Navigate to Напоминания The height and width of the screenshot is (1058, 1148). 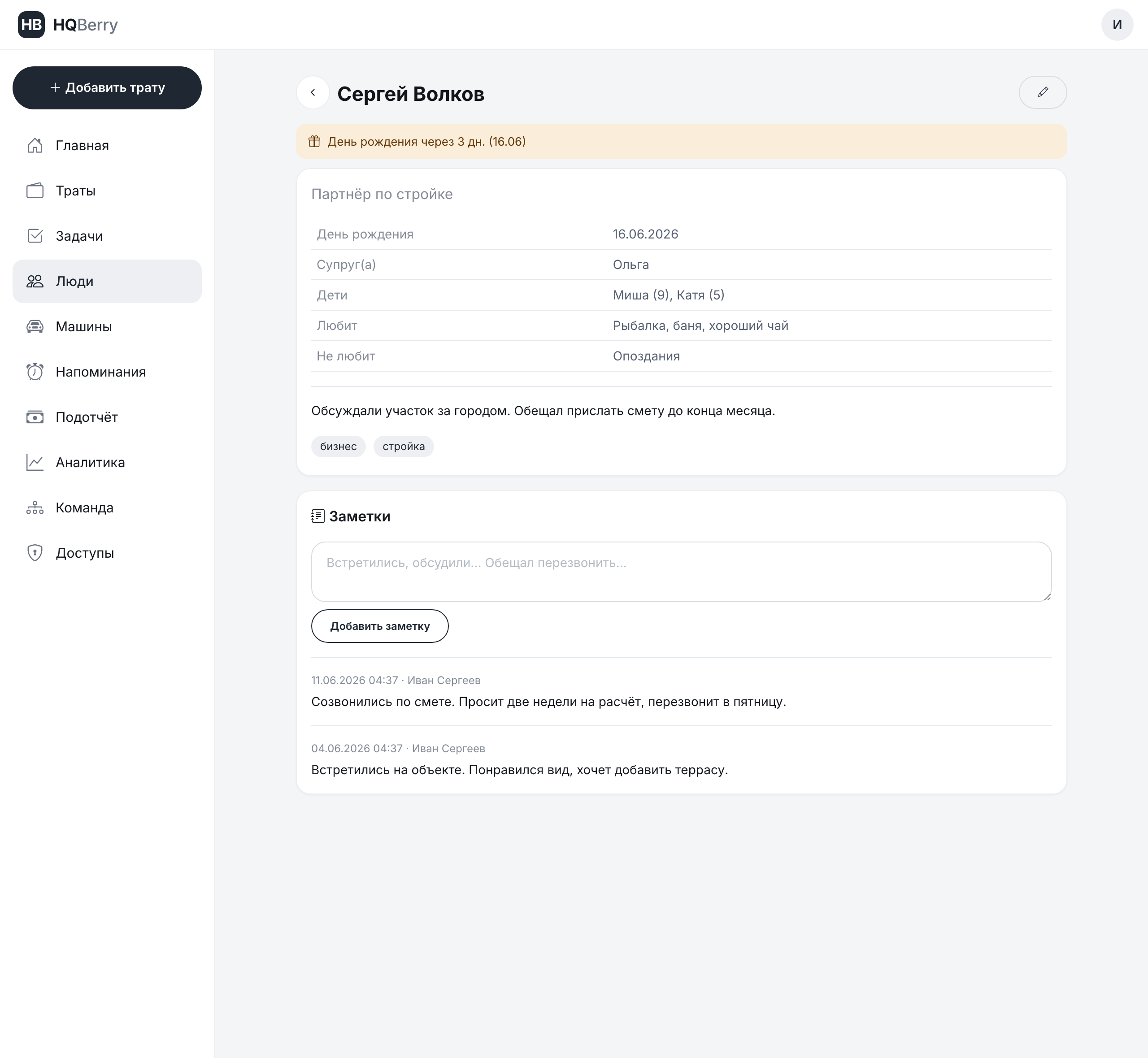[x=107, y=372]
